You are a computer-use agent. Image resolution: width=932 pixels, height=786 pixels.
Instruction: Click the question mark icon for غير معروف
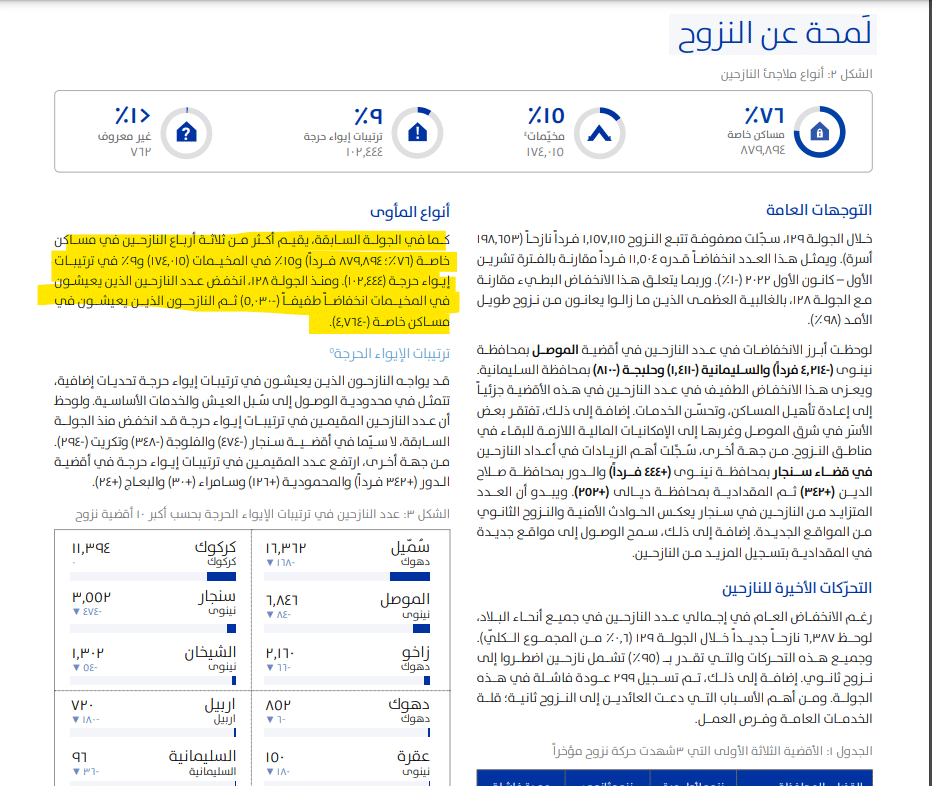(185, 131)
